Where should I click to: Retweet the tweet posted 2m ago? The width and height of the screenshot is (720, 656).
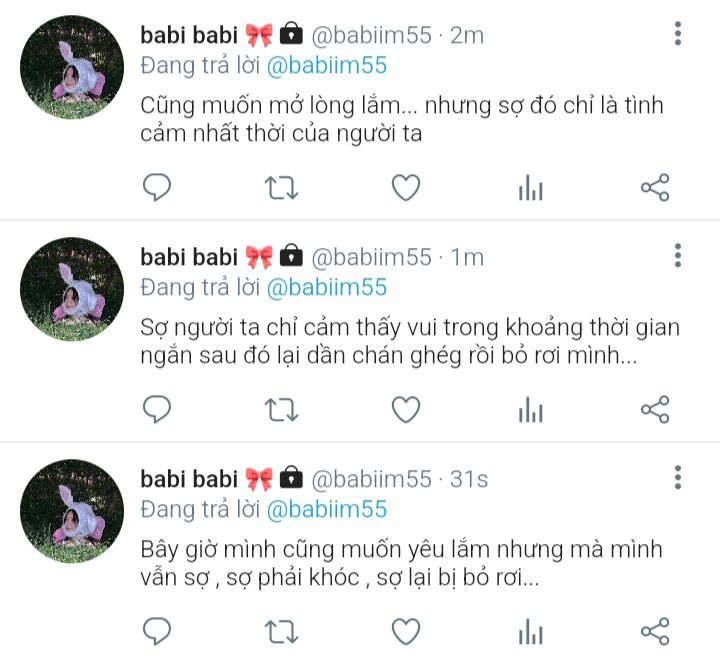(281, 188)
